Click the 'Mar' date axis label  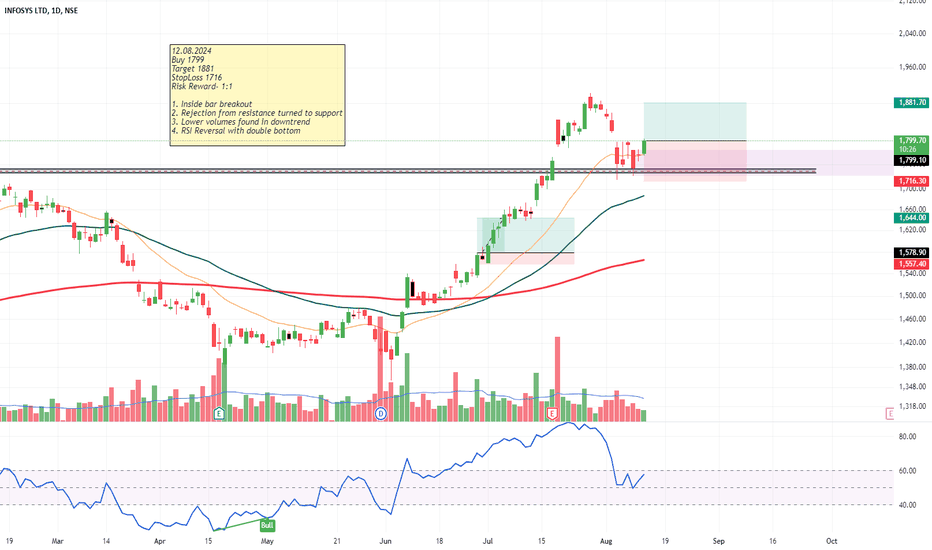(58, 541)
